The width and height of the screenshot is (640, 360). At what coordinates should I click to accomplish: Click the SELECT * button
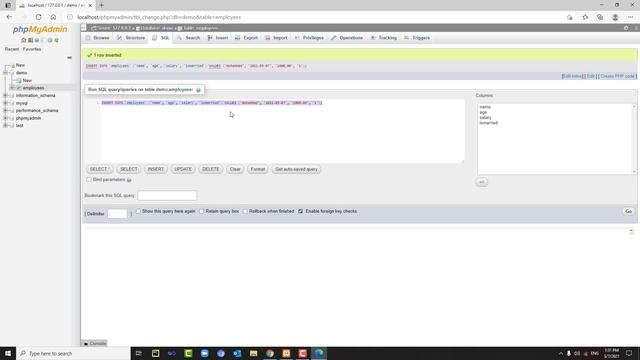(100, 169)
